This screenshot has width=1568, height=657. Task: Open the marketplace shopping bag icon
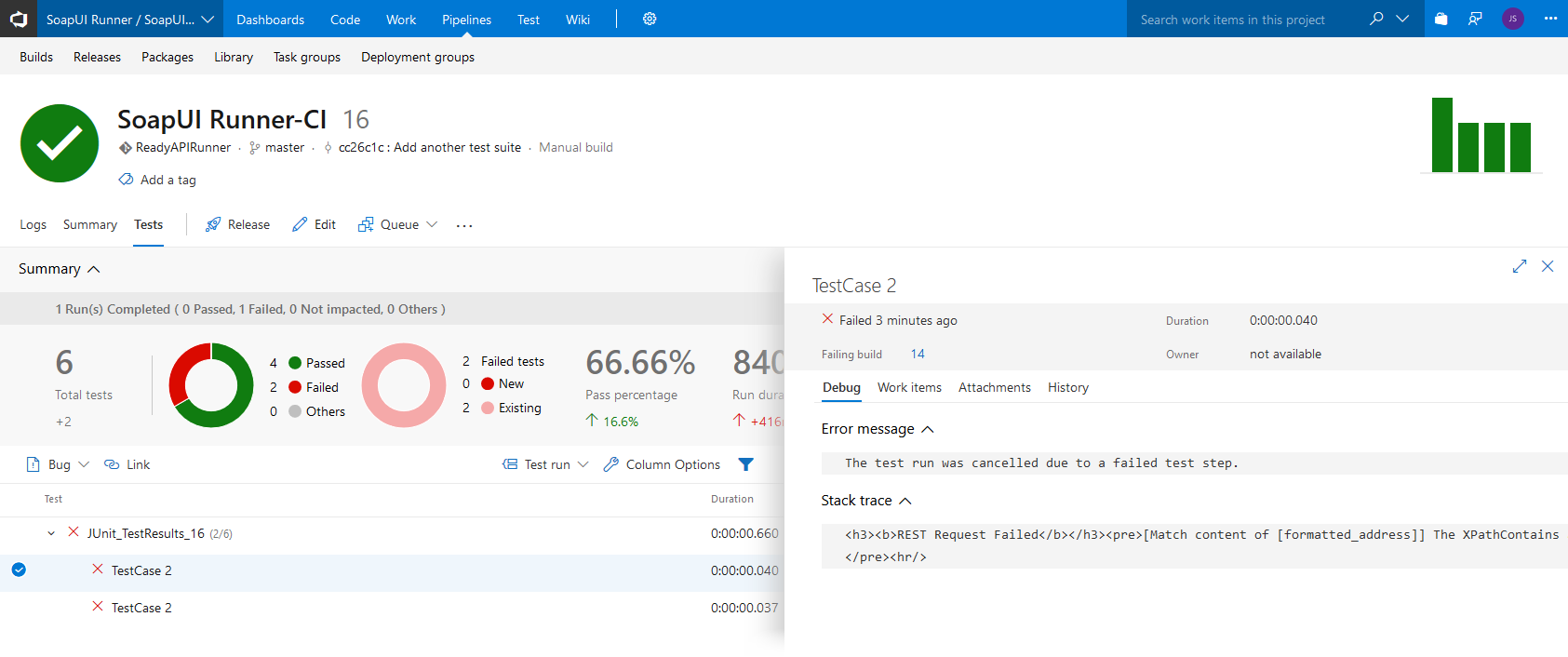click(x=1441, y=19)
